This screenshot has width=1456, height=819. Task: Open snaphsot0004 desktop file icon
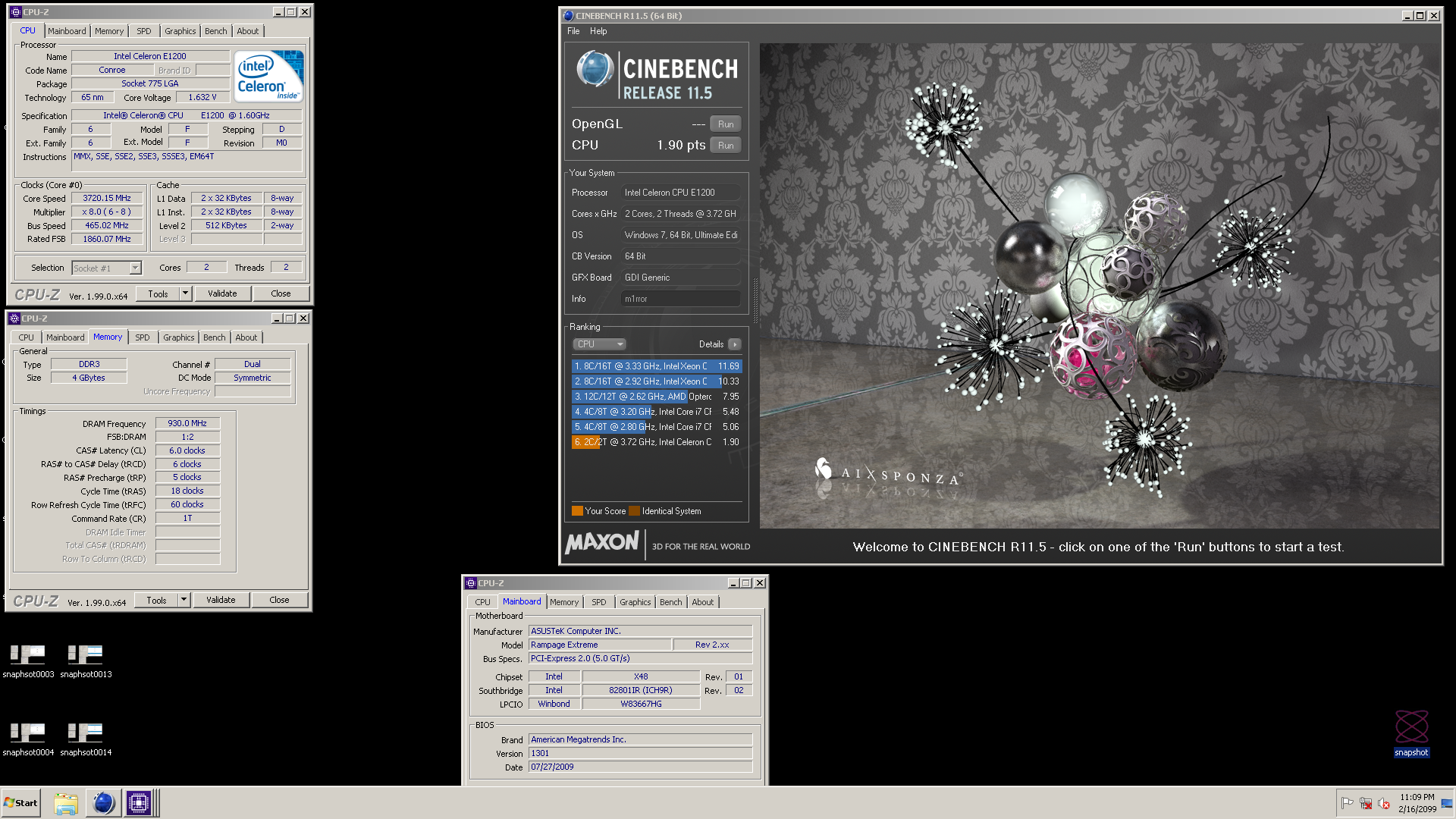pos(28,738)
